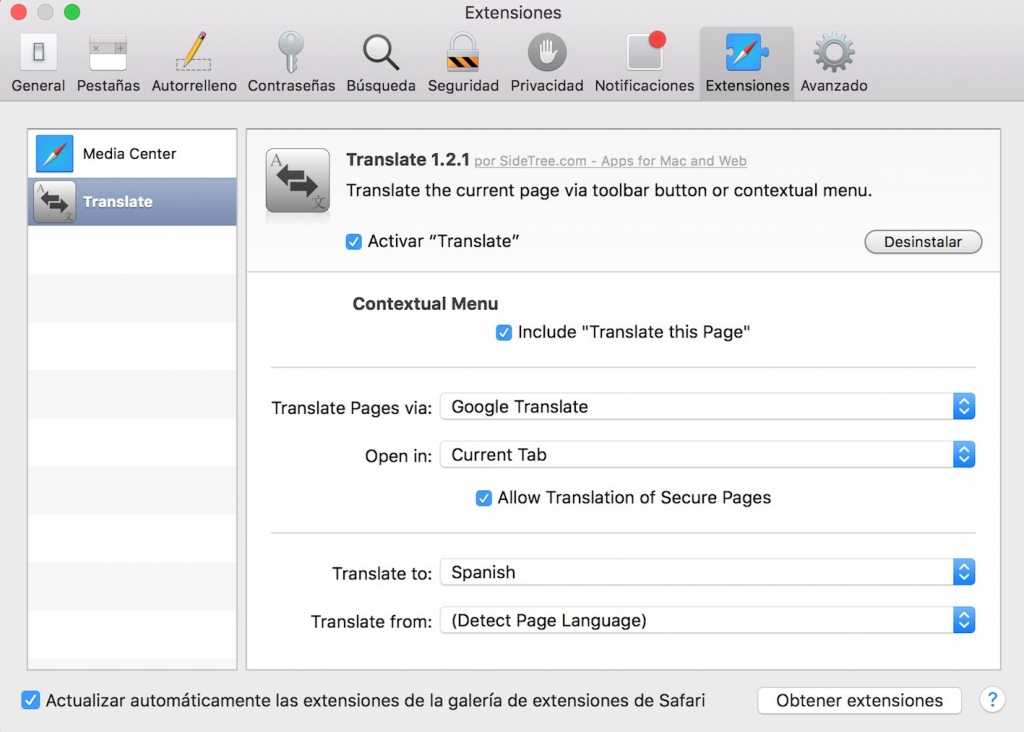Open the Autorrelleno pencil icon

click(194, 52)
